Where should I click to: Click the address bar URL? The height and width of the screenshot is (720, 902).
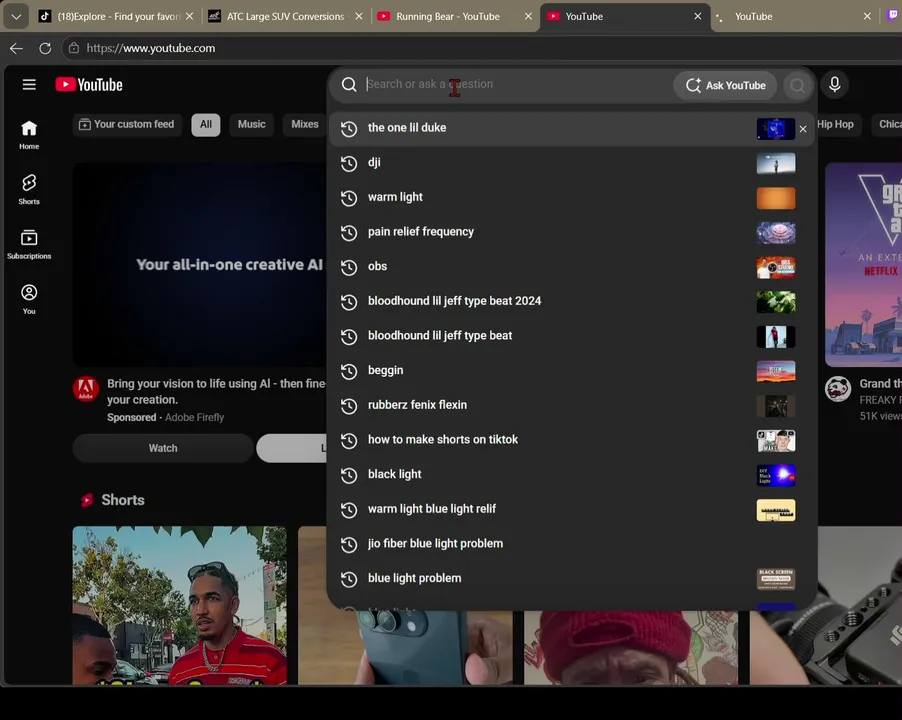151,48
